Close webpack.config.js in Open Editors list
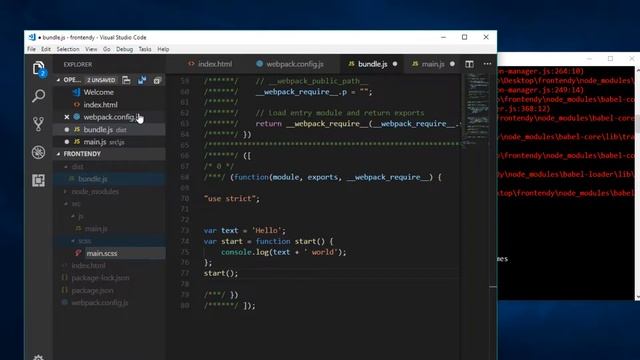640x360 pixels. [x=67, y=117]
